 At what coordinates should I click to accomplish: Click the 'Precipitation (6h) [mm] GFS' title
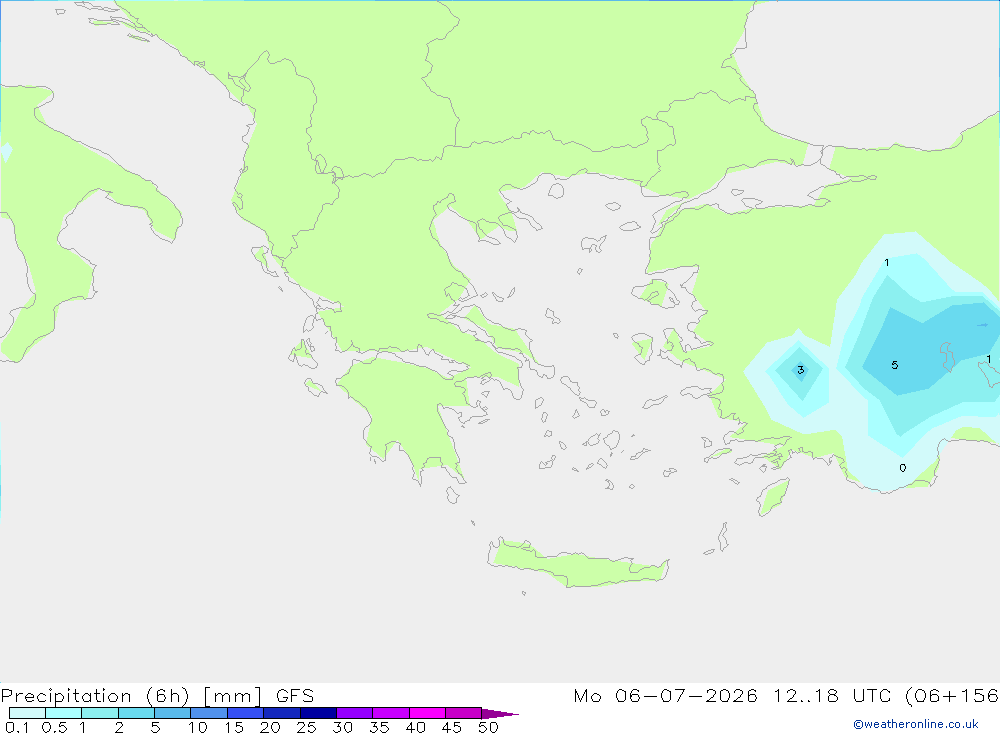158,695
